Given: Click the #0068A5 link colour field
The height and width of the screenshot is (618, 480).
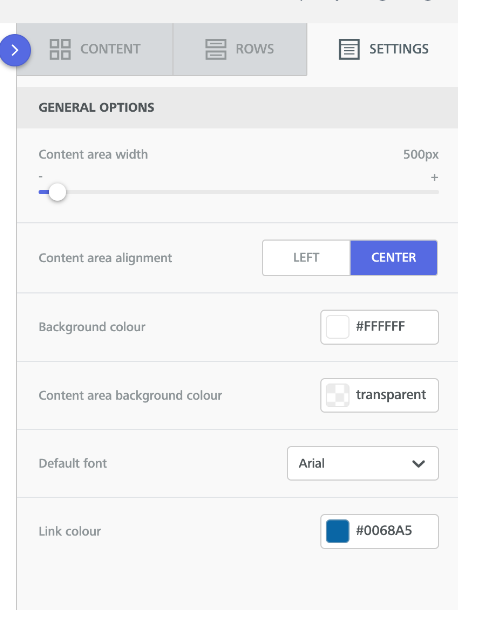Looking at the screenshot, I should [379, 531].
